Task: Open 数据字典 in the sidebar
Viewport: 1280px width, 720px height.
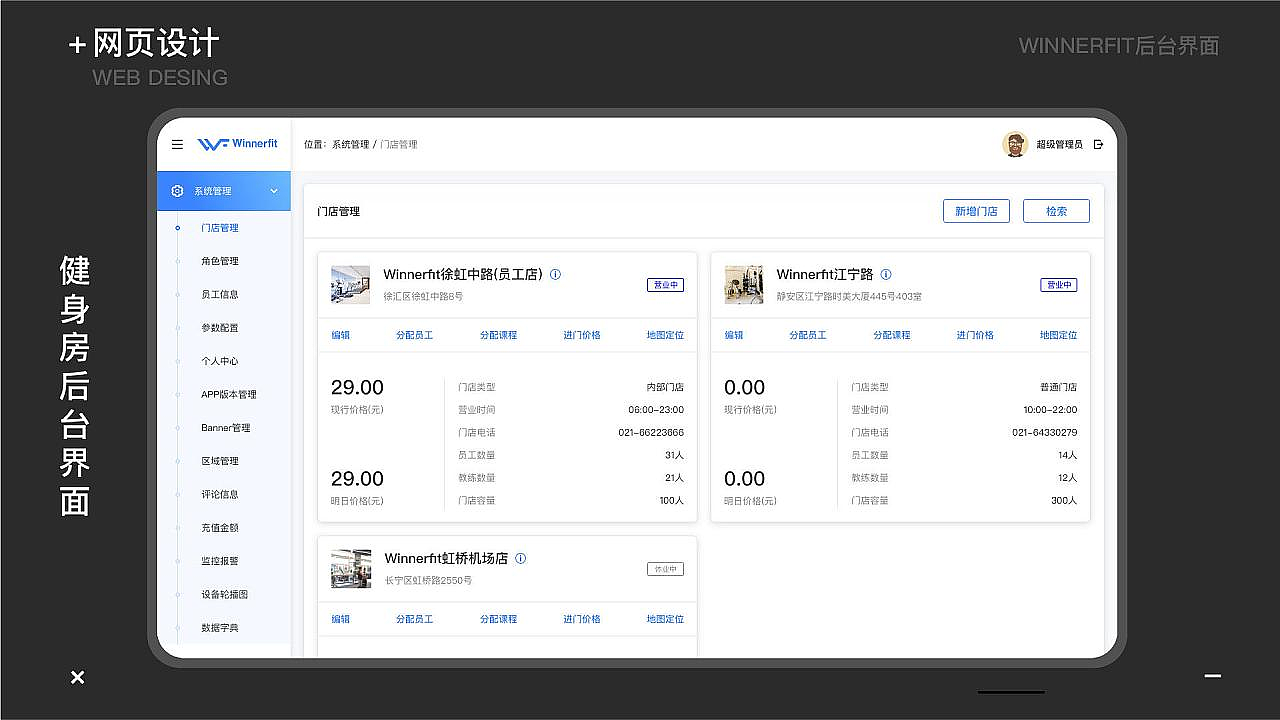Action: pos(220,628)
